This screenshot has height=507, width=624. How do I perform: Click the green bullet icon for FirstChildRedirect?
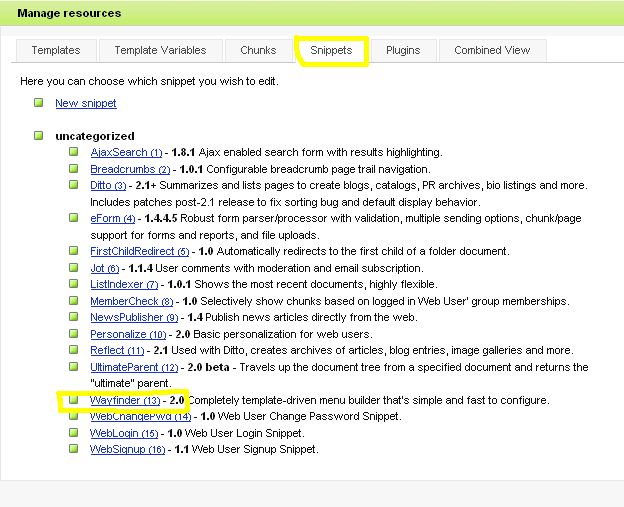[x=74, y=251]
